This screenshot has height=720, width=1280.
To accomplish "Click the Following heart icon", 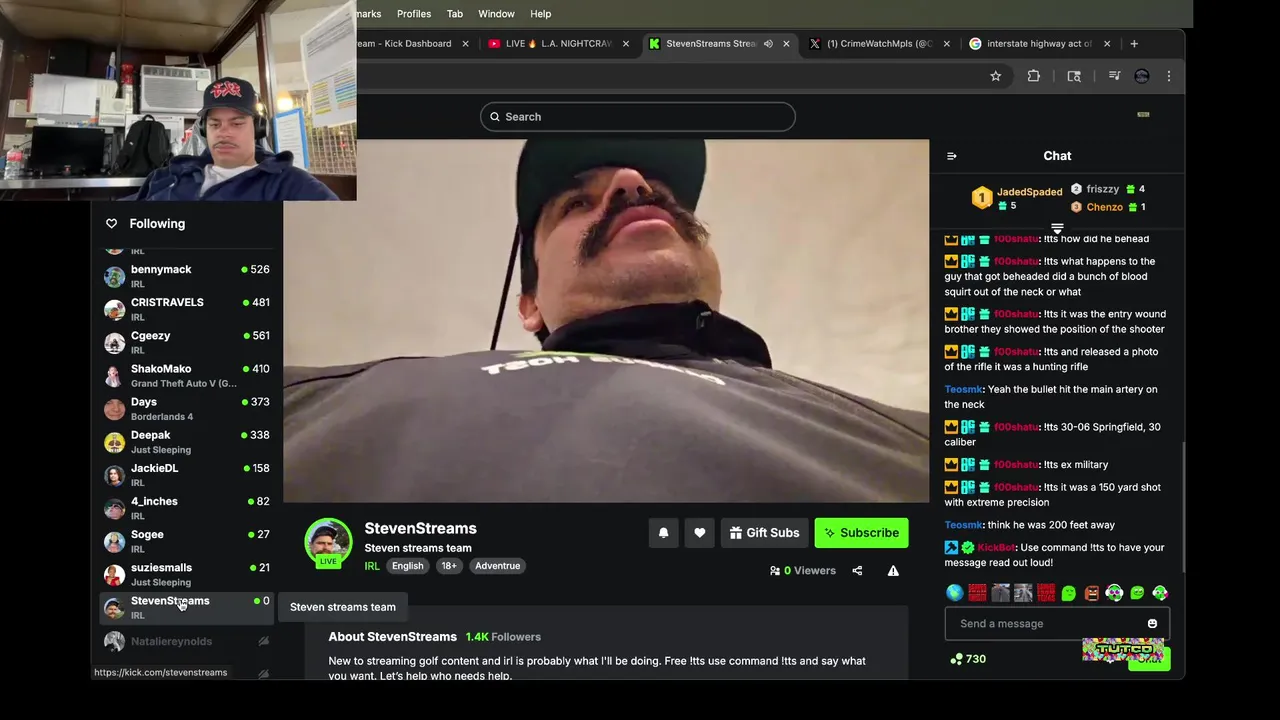I will tap(111, 224).
